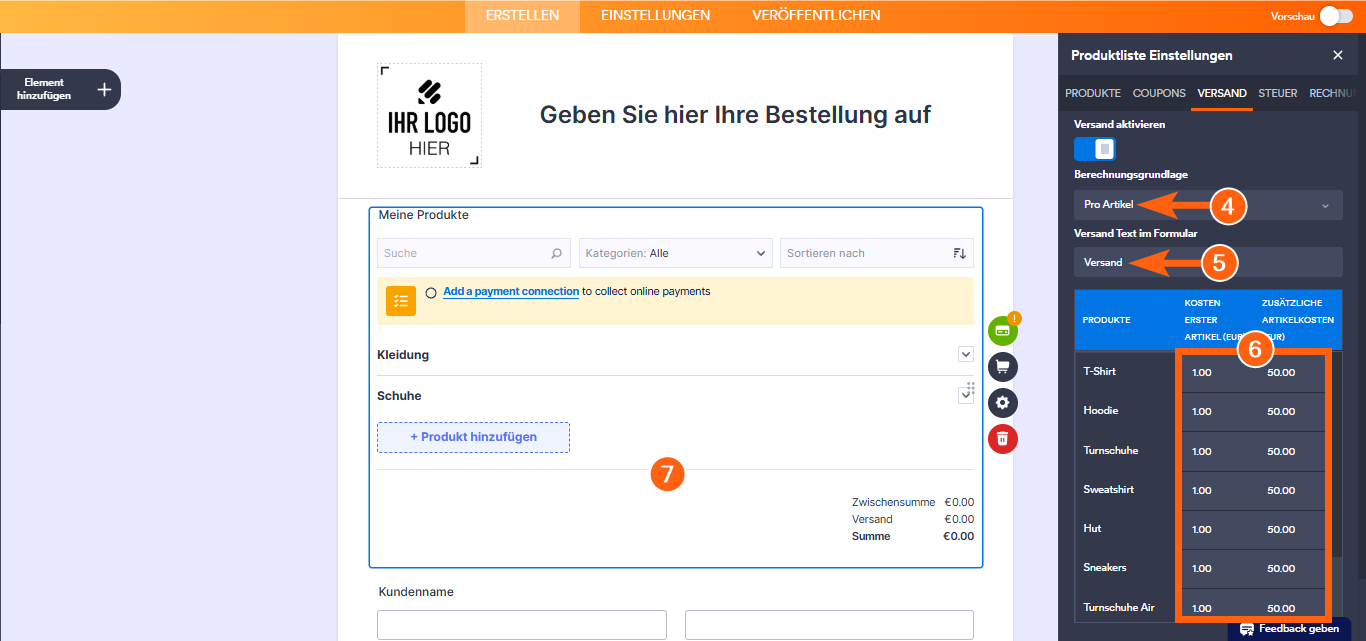Switch to the STEUER tab
The image size is (1366, 641).
point(1278,93)
